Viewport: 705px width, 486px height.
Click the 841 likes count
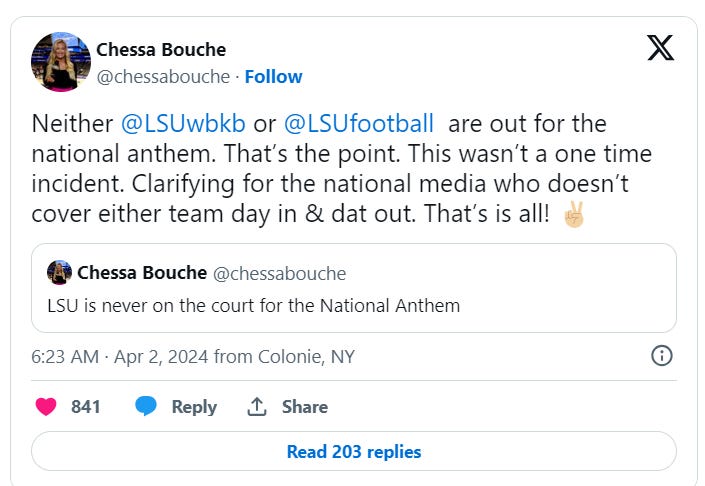click(x=86, y=406)
